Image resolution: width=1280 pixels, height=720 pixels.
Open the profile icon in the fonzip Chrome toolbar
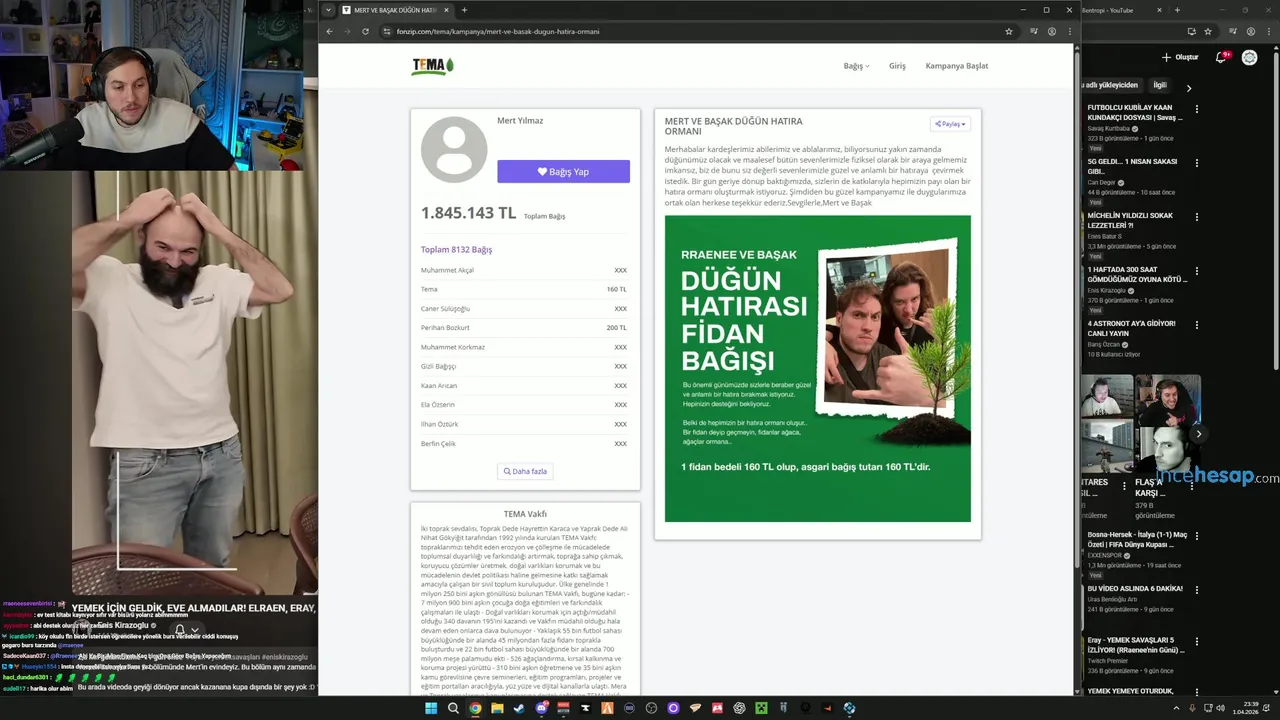tap(1051, 31)
